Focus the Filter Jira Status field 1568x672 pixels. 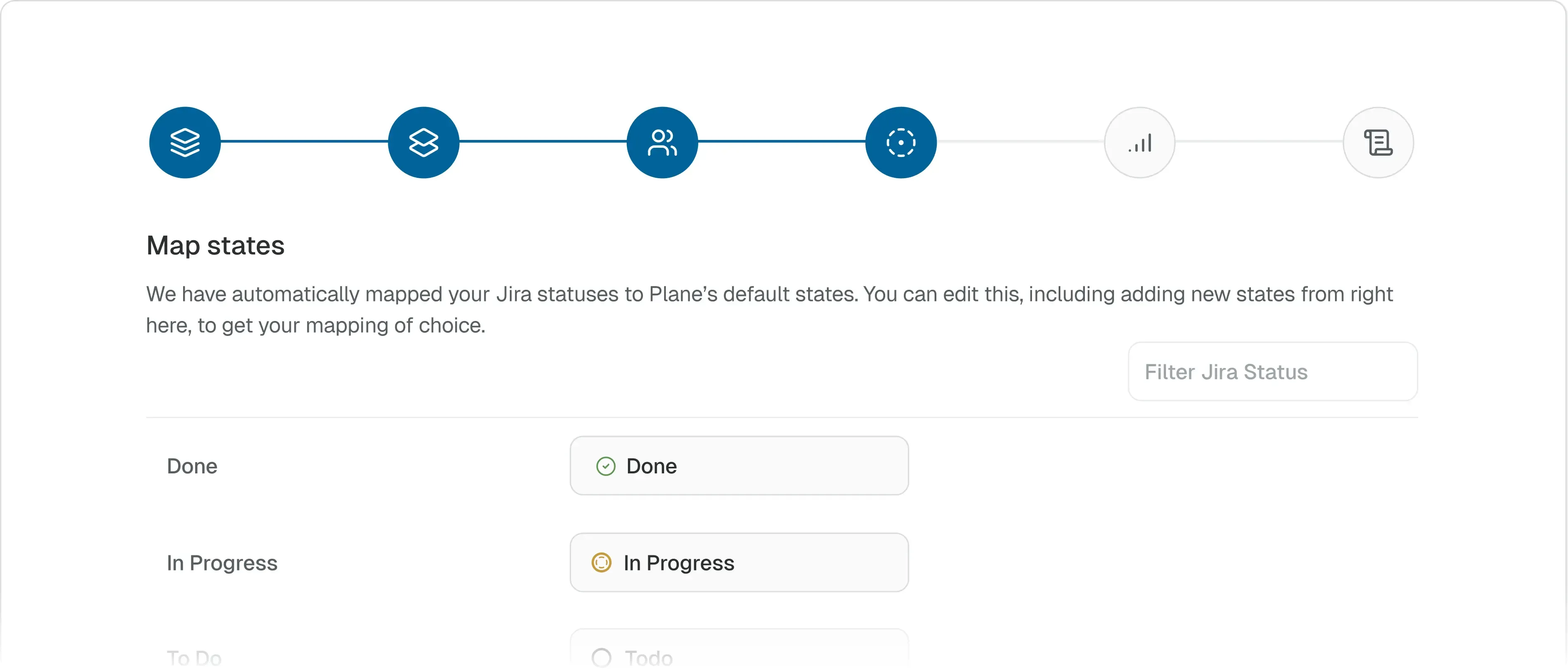(x=1272, y=372)
